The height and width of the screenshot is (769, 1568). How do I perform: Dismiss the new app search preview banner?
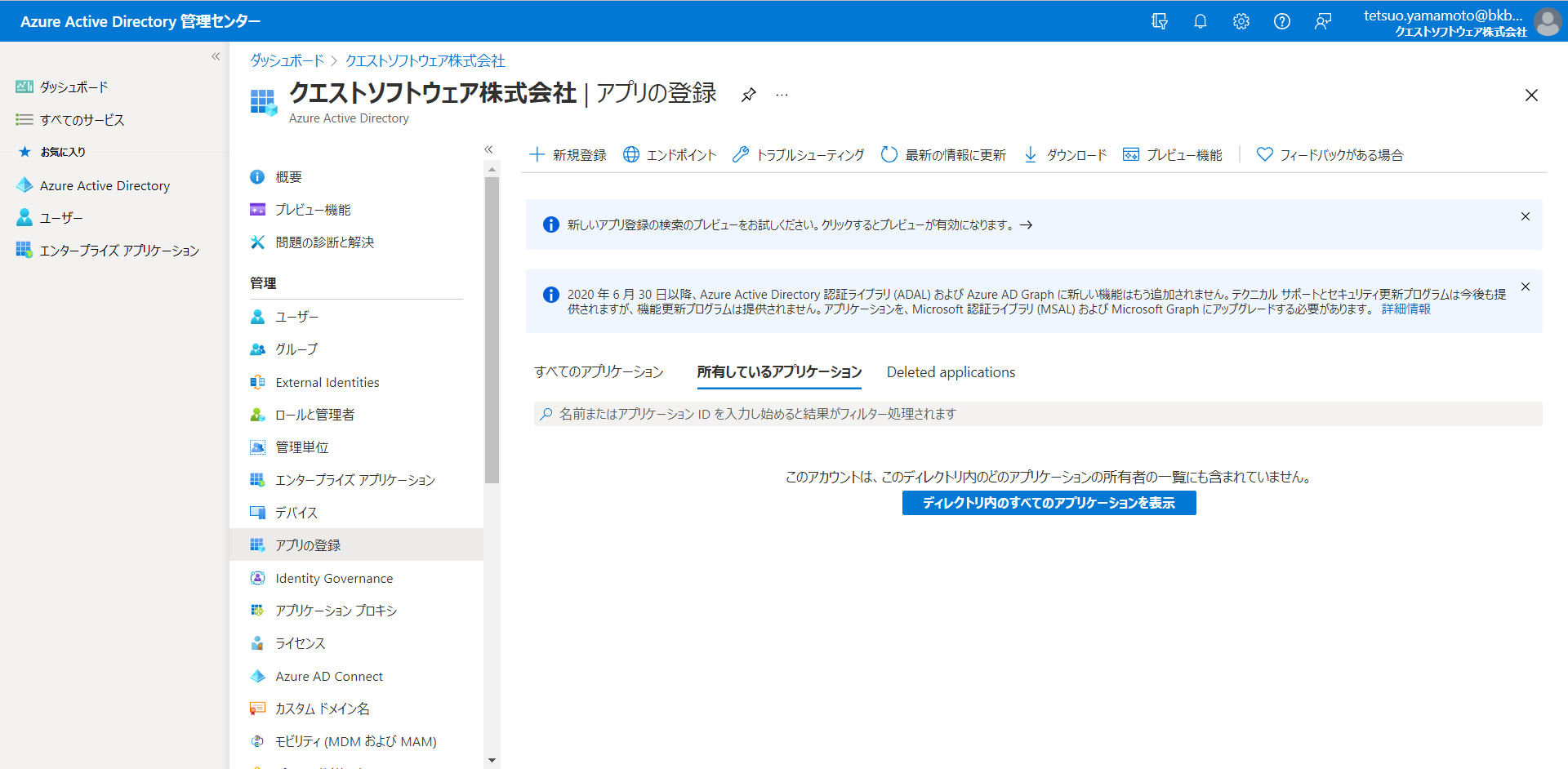click(1525, 216)
